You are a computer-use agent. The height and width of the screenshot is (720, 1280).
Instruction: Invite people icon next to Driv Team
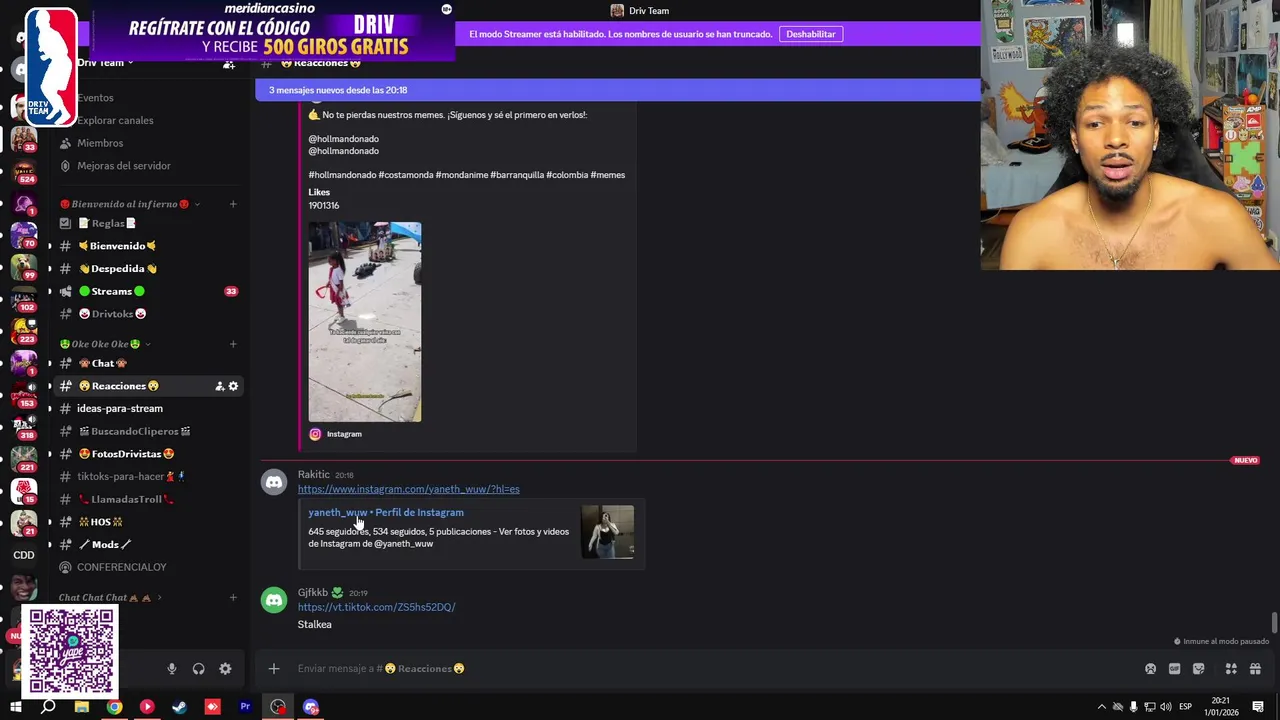point(229,63)
